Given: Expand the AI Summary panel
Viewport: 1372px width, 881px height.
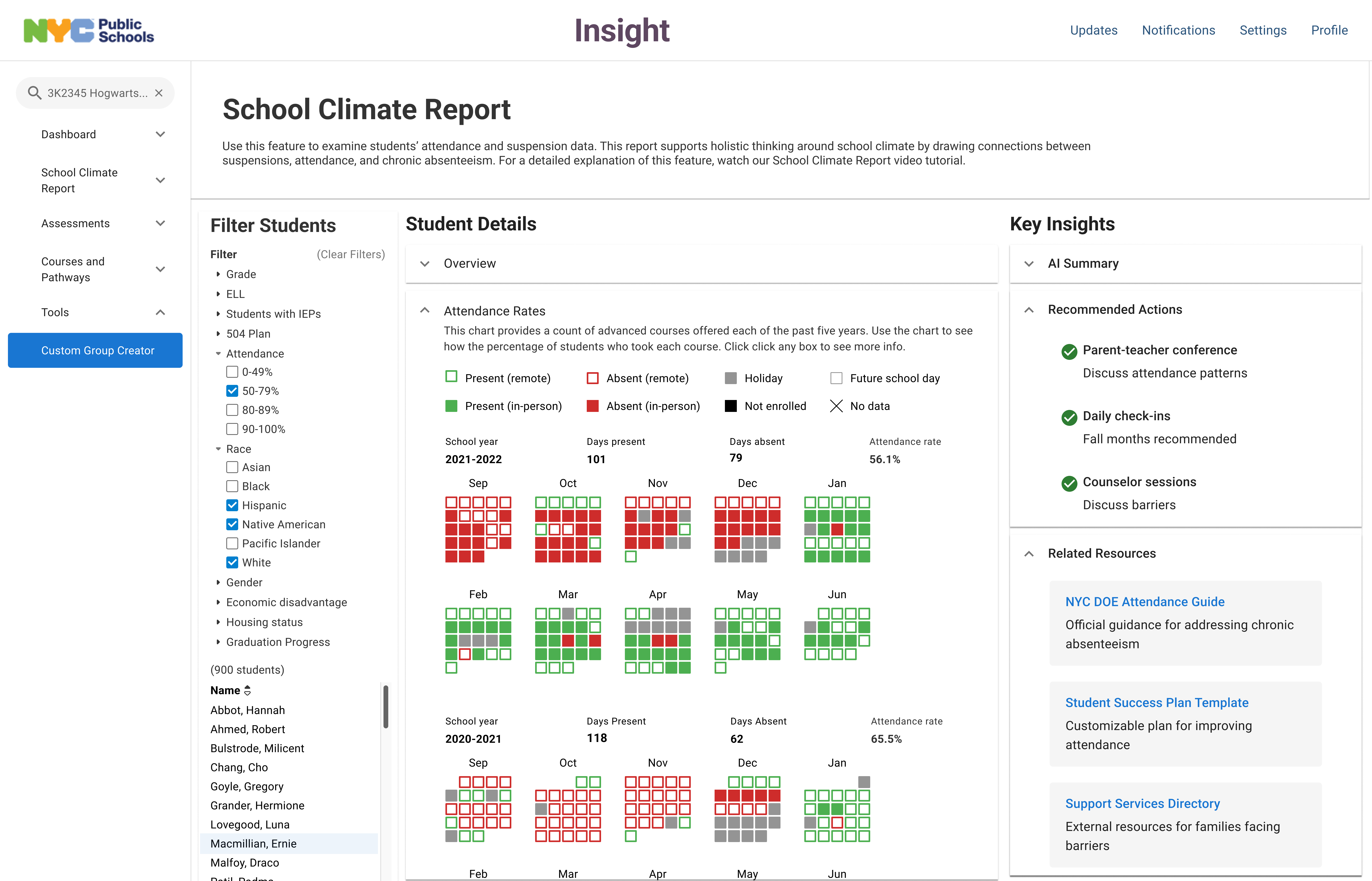Looking at the screenshot, I should click(x=1029, y=264).
